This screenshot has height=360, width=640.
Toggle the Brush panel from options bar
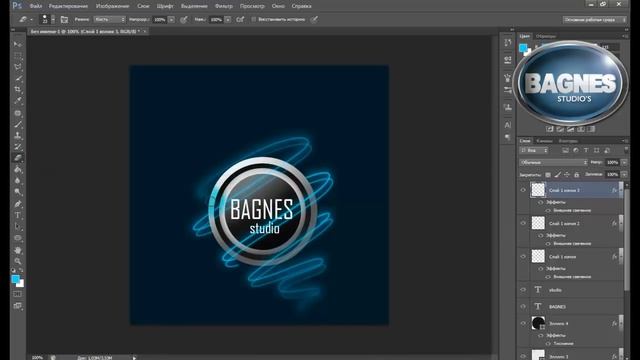pyautogui.click(x=64, y=19)
